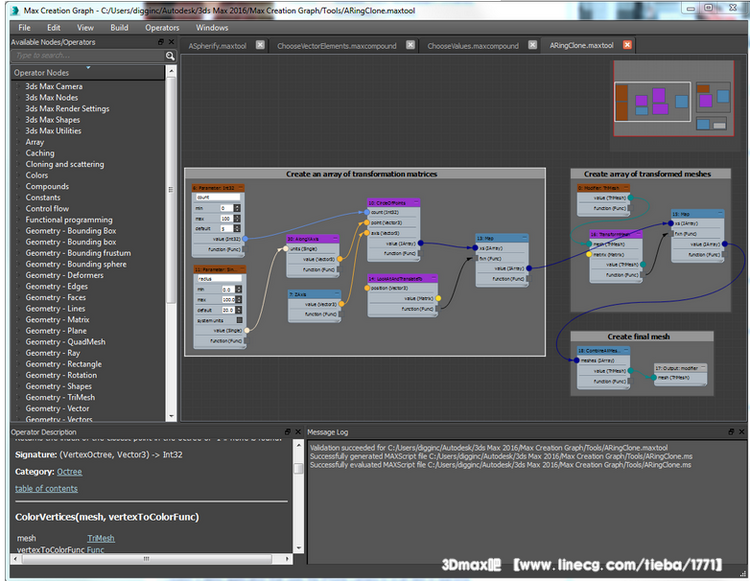
Task: Collapse the 14: LookAtAndTranslateTo node
Action: pos(433,278)
